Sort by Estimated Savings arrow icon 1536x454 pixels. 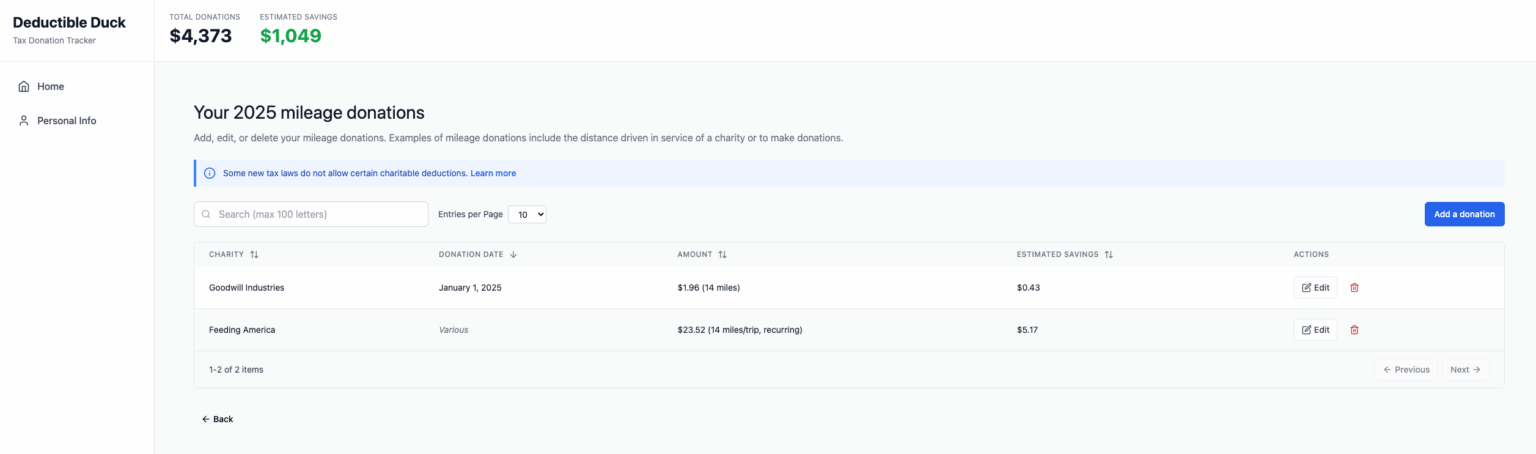tap(1108, 255)
